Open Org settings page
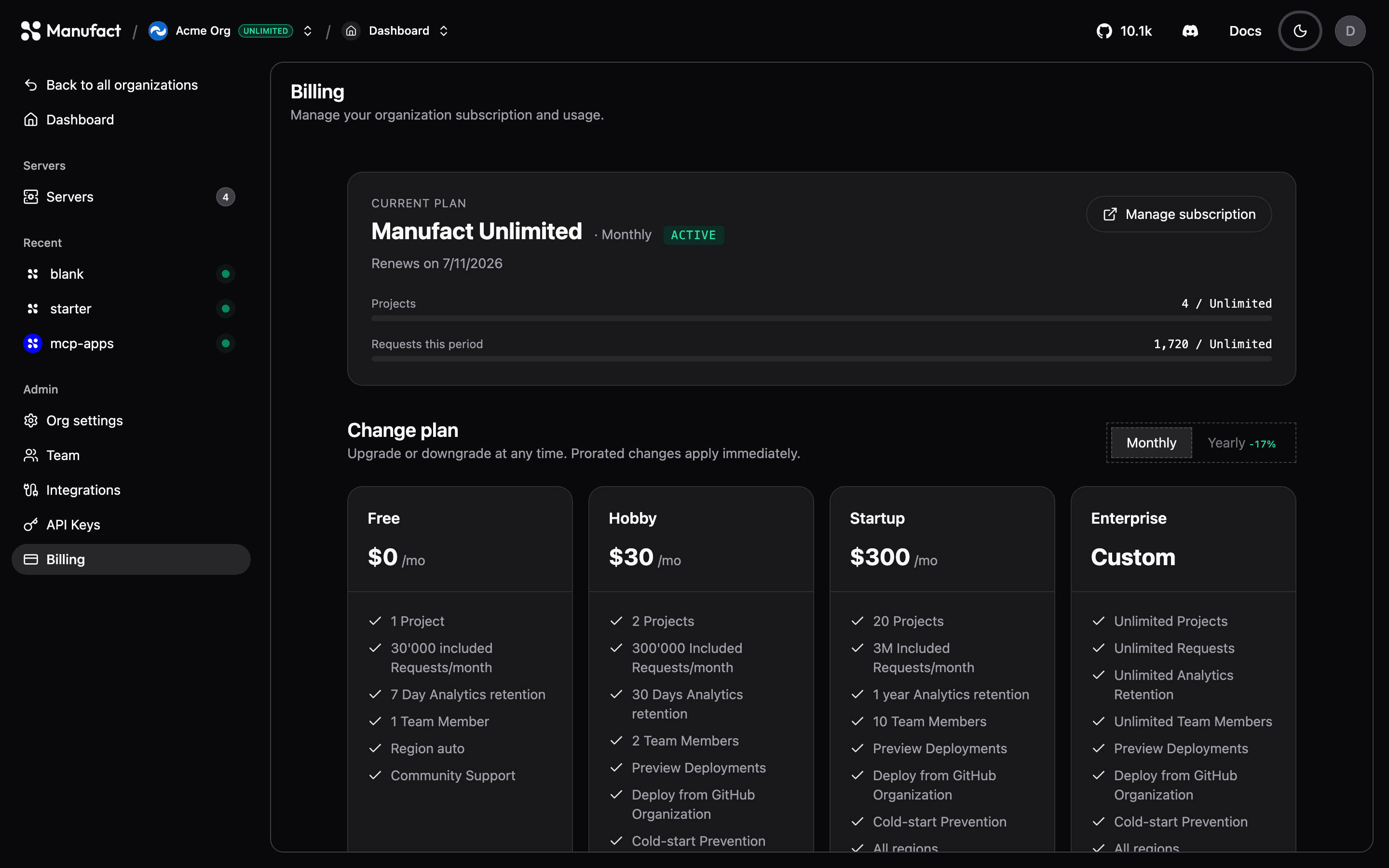1389x868 pixels. tap(131, 421)
